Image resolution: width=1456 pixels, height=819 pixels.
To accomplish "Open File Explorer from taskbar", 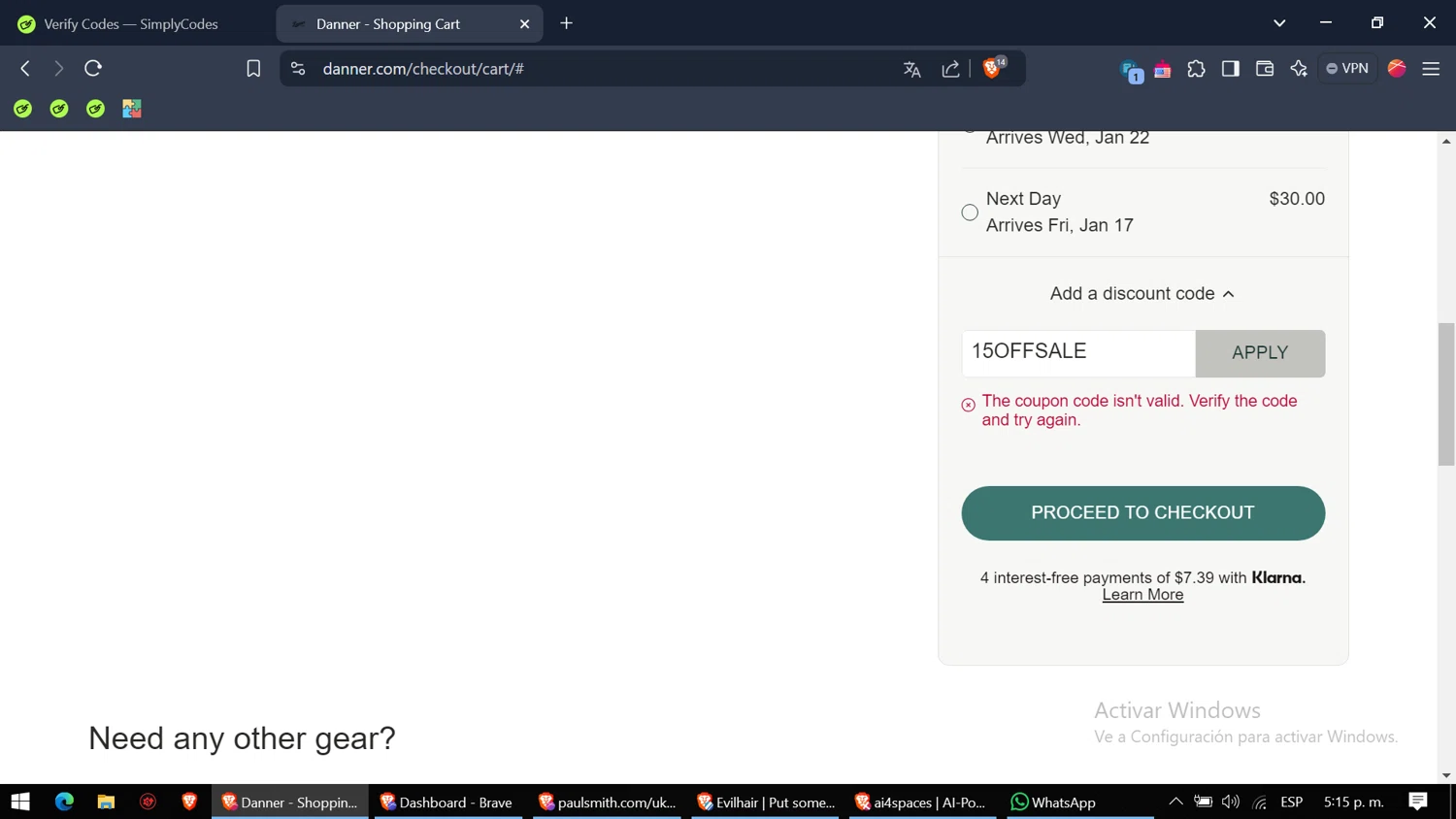I will click(x=106, y=802).
